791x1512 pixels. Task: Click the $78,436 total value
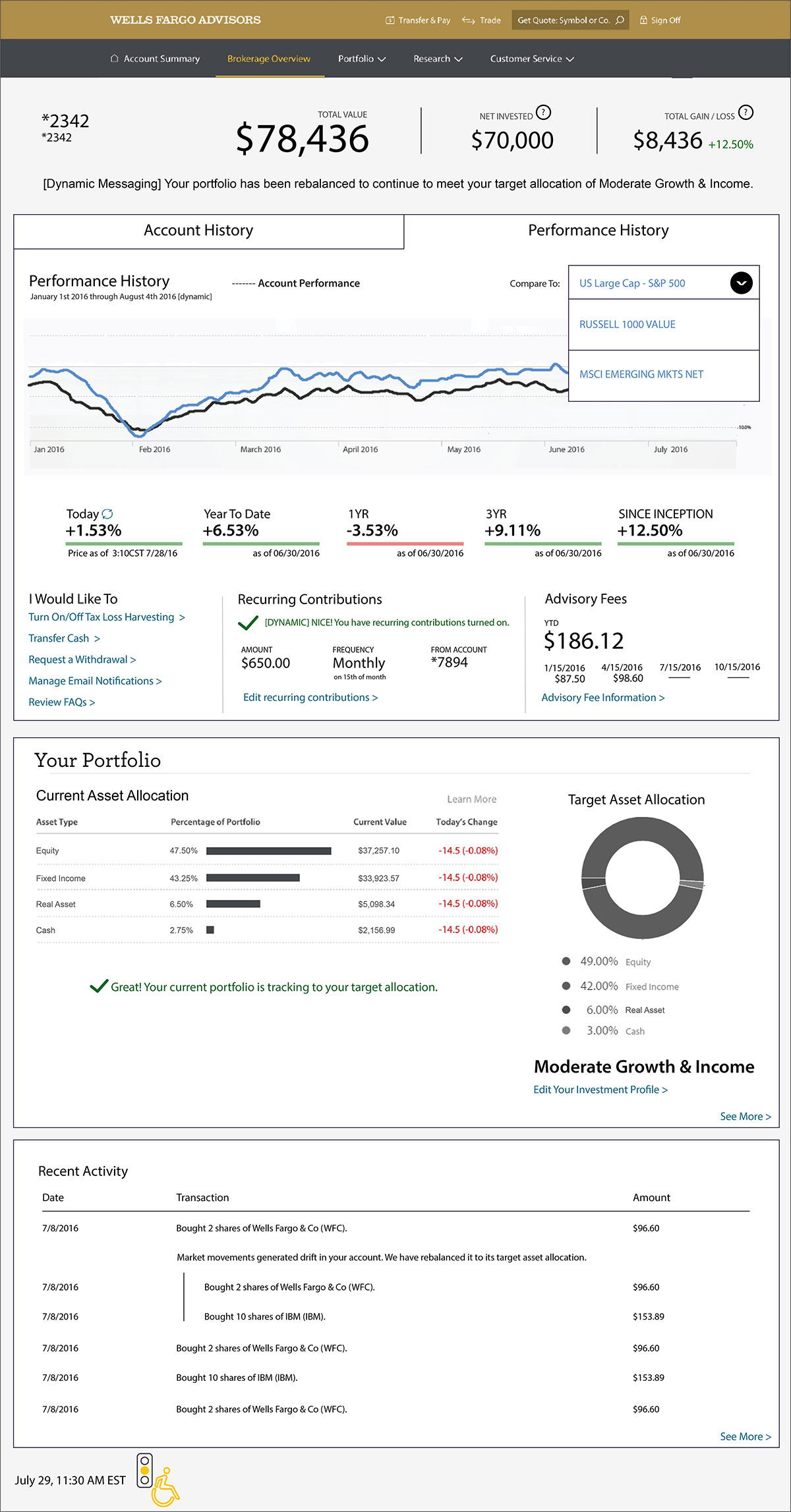pos(303,140)
